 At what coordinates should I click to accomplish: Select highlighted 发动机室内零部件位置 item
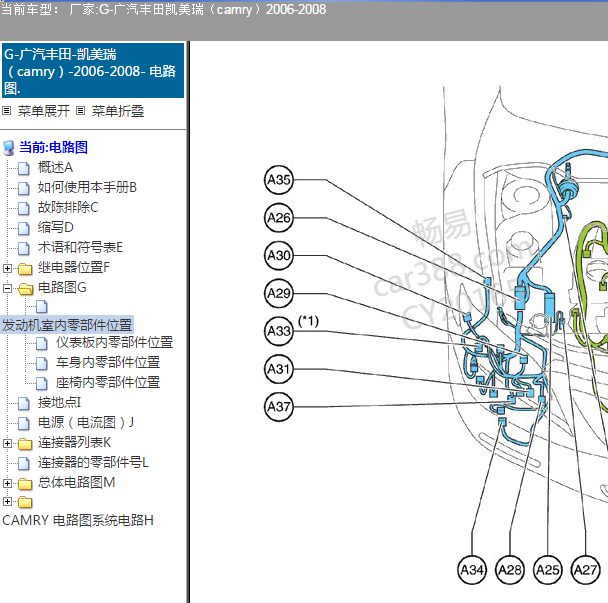67,325
